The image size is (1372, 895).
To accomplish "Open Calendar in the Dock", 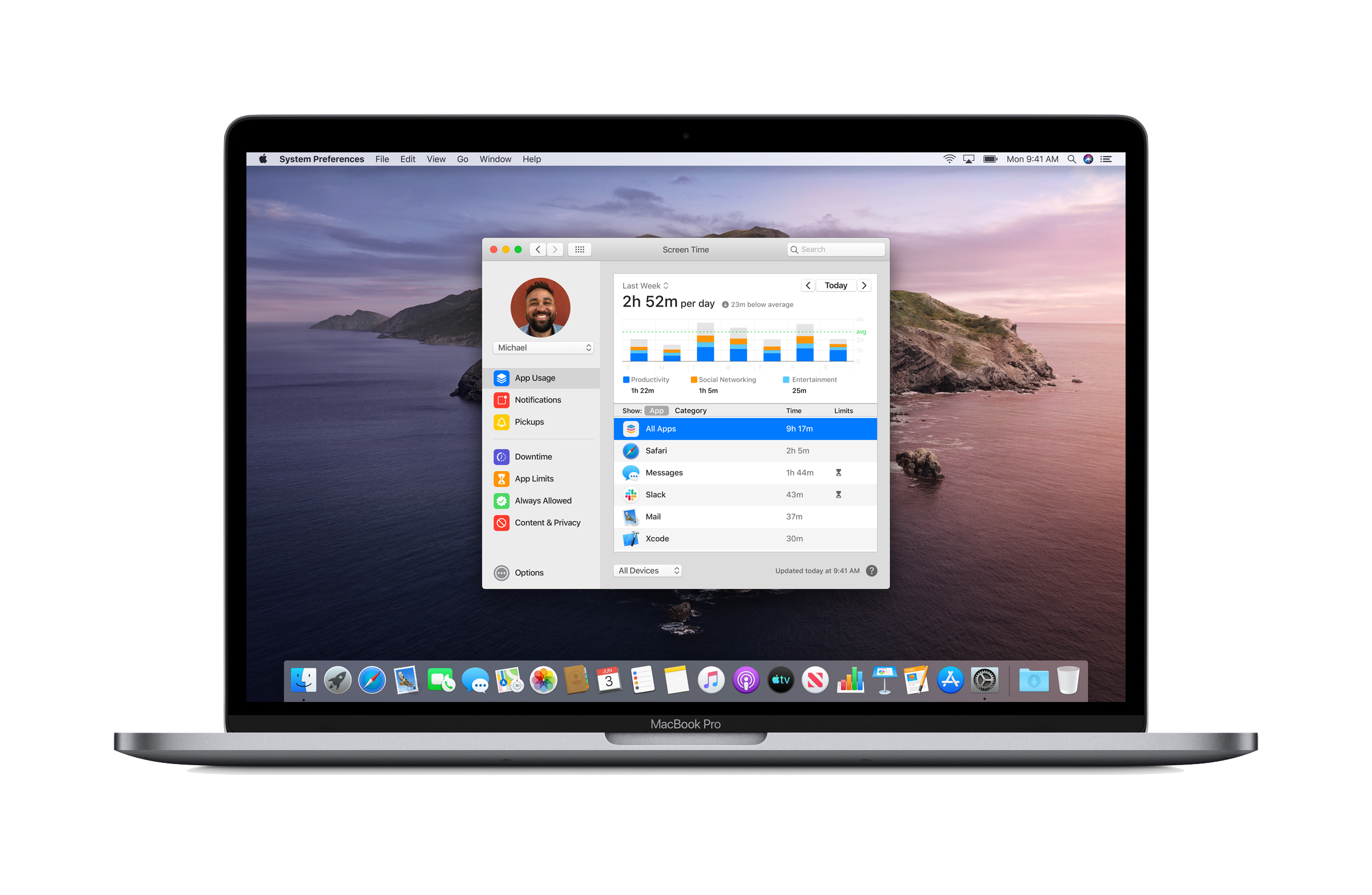I will pyautogui.click(x=609, y=681).
